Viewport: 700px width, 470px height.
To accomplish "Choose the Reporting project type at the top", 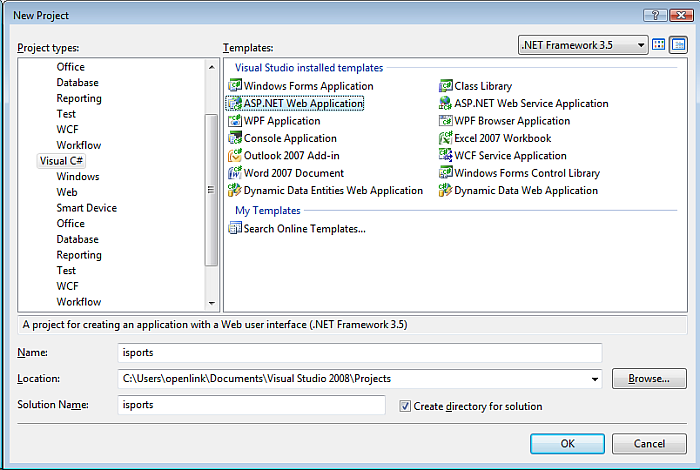I will (x=79, y=98).
